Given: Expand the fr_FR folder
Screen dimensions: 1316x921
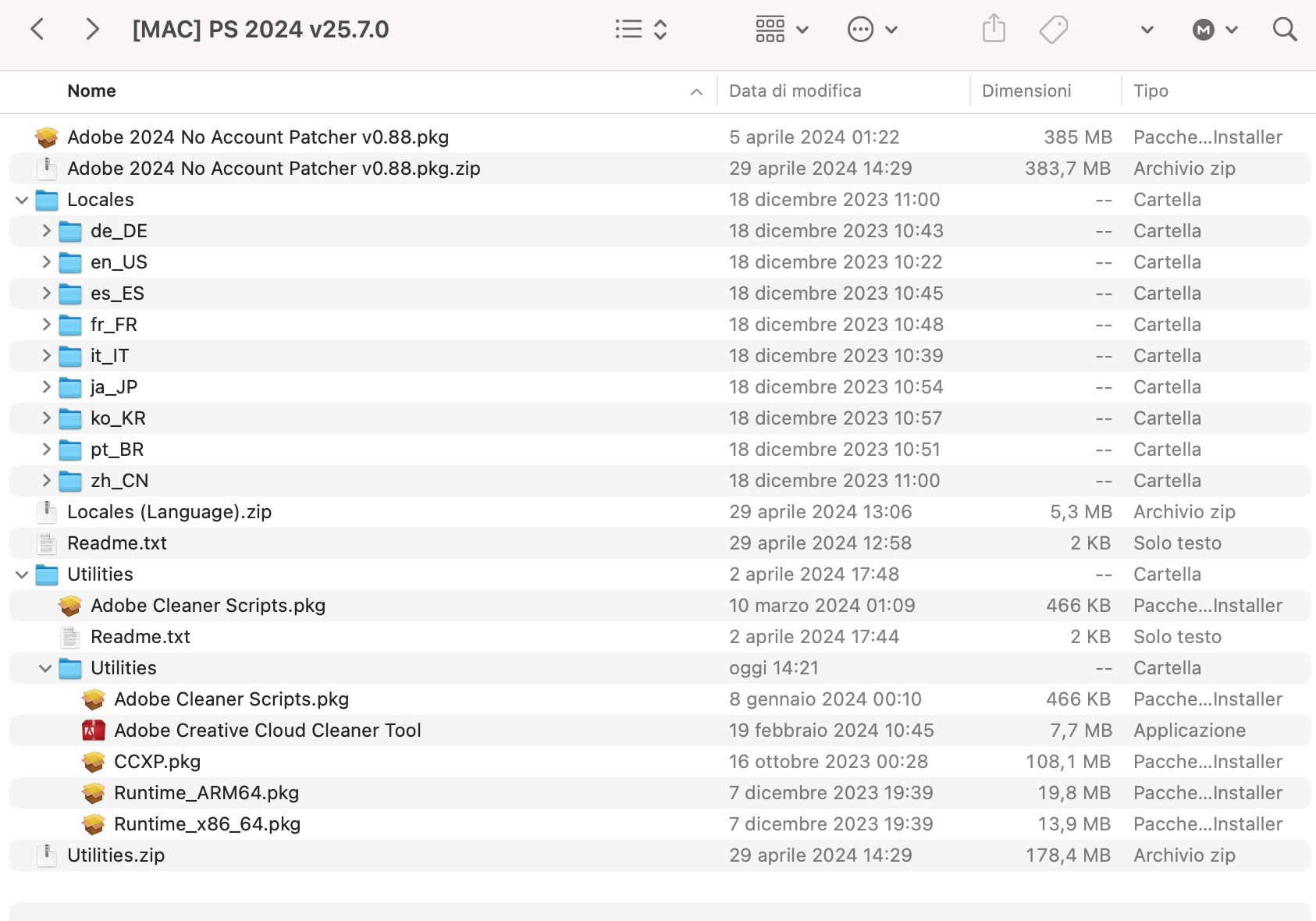Looking at the screenshot, I should point(46,324).
